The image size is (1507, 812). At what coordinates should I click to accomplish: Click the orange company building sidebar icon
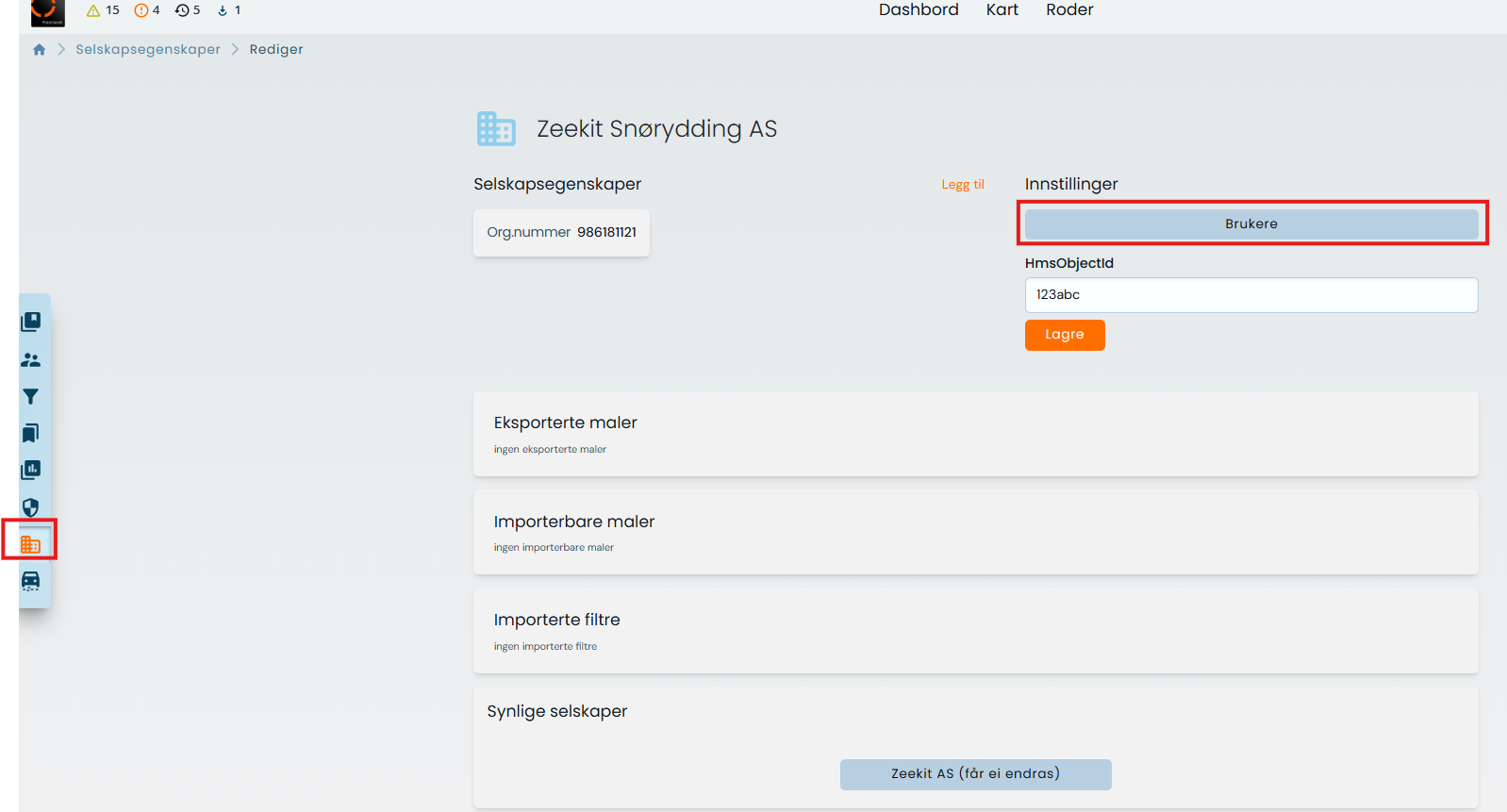pyautogui.click(x=31, y=544)
